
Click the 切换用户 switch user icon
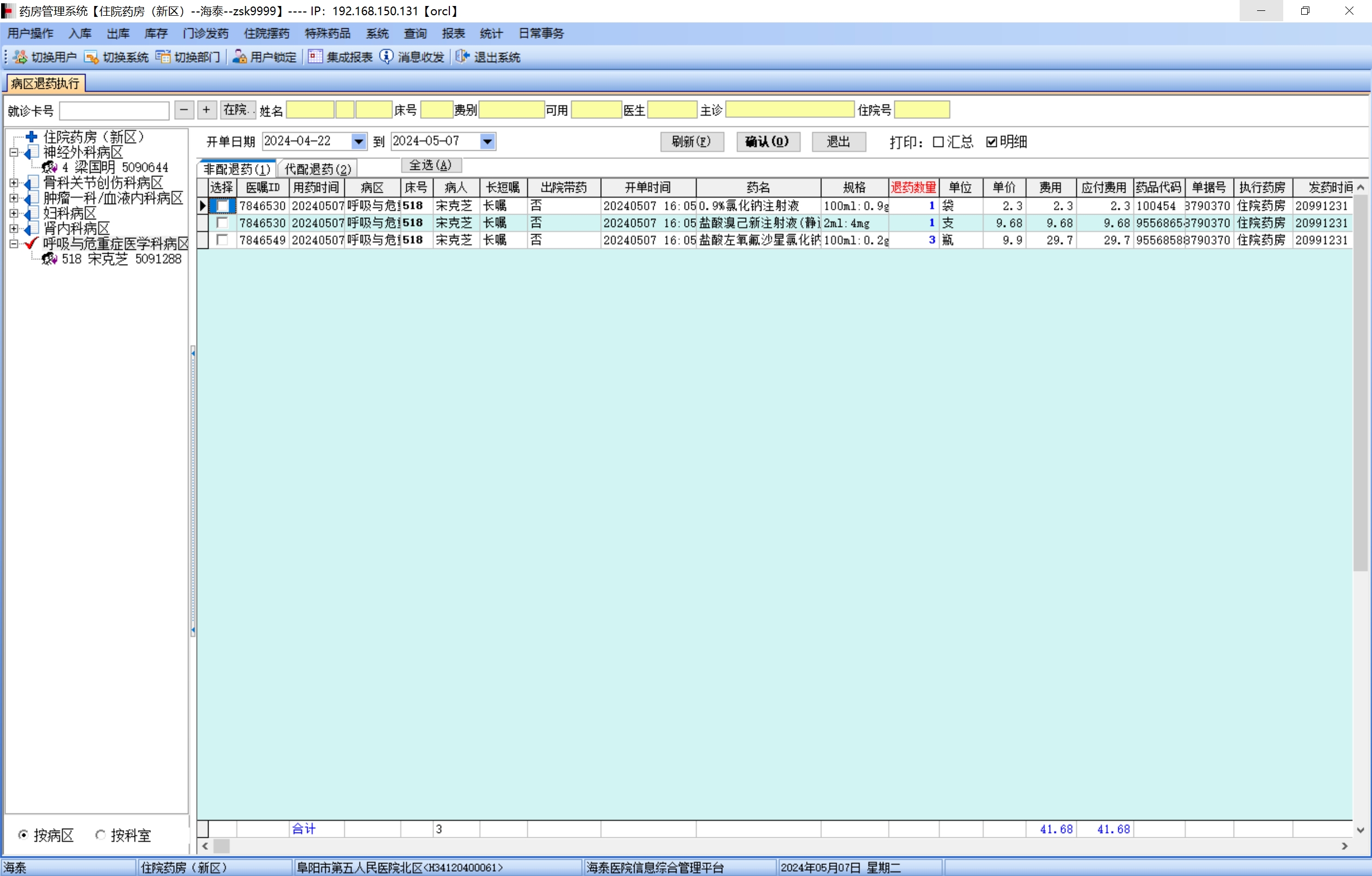20,57
